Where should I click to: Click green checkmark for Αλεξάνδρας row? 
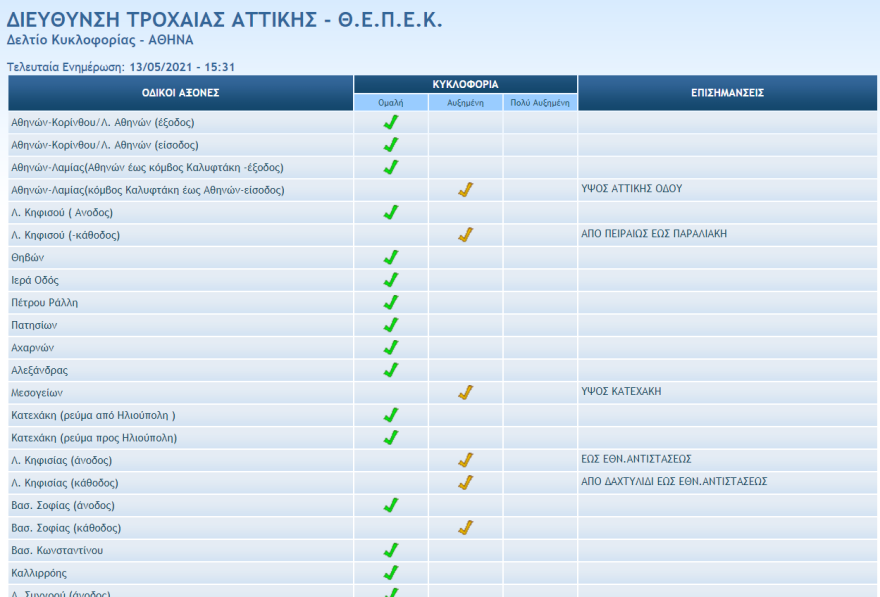[x=391, y=370]
